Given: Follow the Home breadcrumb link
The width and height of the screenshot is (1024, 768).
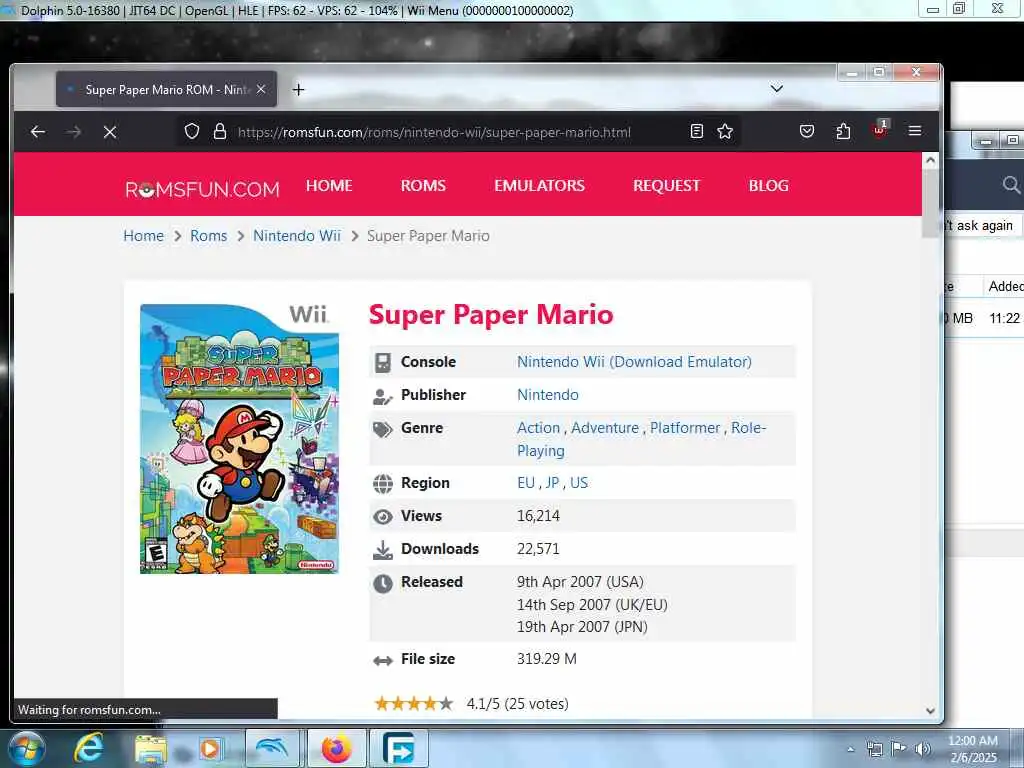Looking at the screenshot, I should pos(144,236).
